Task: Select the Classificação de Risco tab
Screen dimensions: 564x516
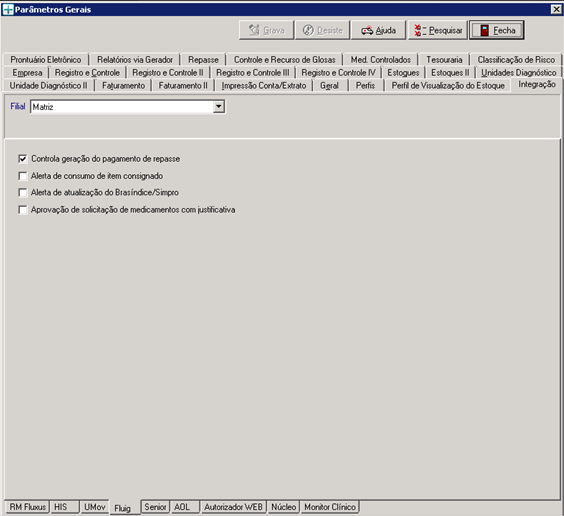Action: pyautogui.click(x=516, y=60)
